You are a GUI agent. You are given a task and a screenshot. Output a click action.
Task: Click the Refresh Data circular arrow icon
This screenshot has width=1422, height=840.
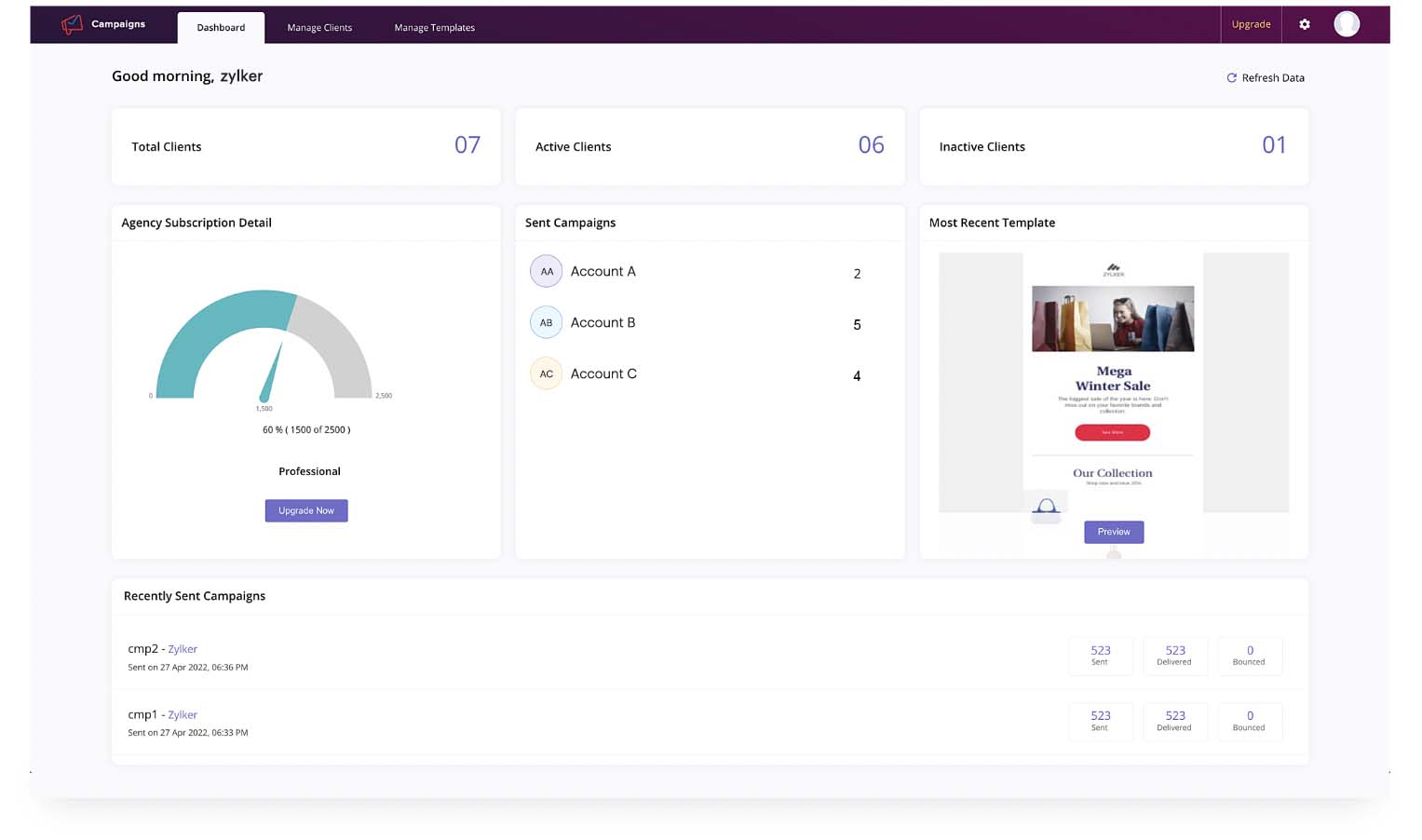1231,78
